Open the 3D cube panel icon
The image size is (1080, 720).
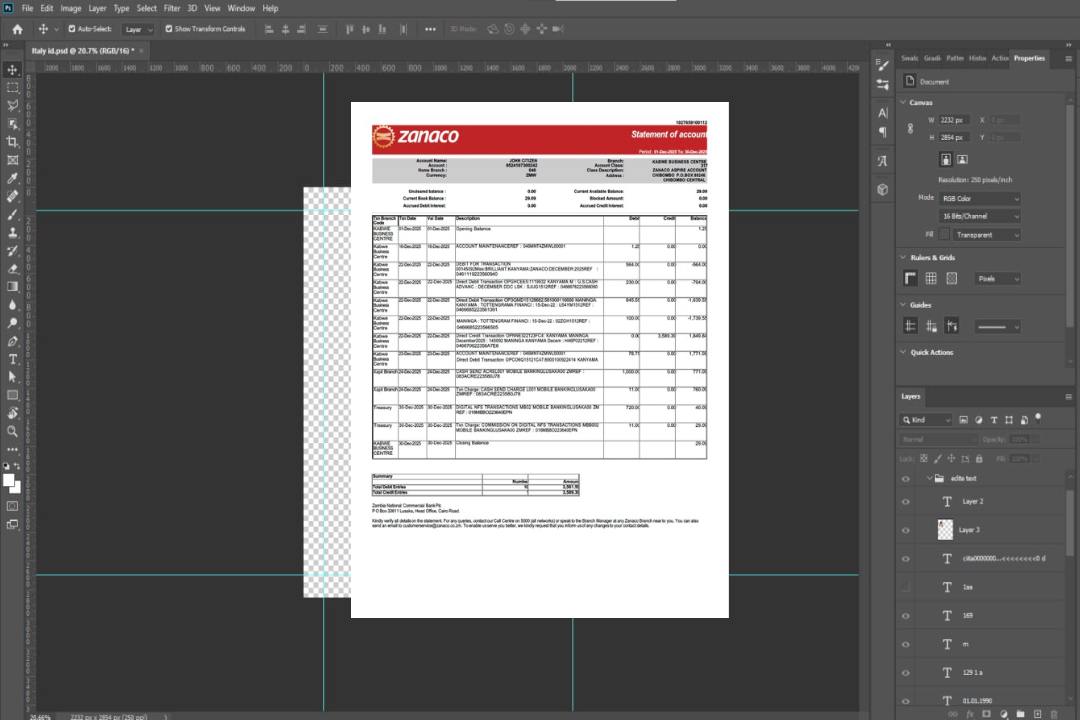pos(882,189)
